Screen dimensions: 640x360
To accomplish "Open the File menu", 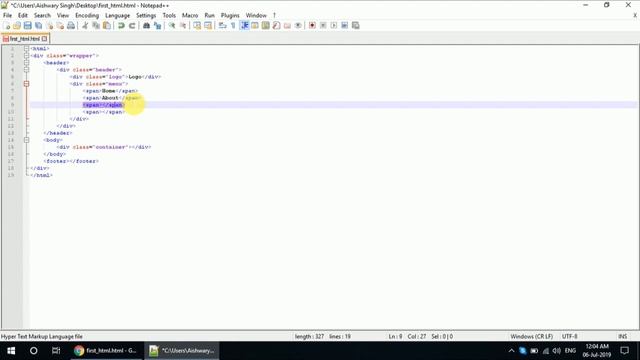I will click(x=7, y=16).
